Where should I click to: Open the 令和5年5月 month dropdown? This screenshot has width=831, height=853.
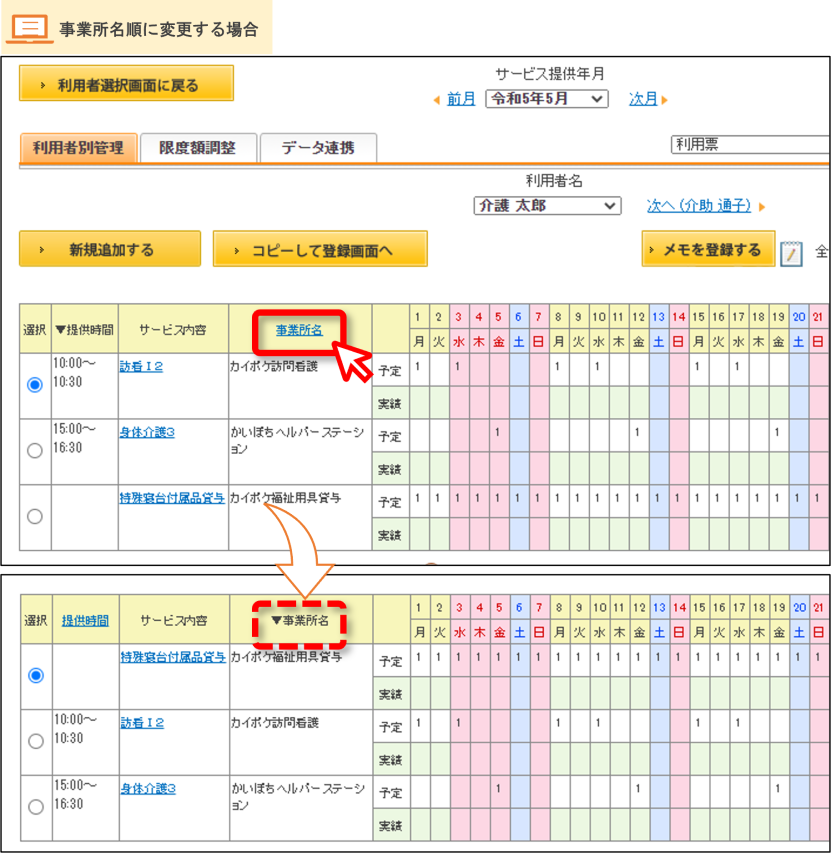tap(547, 99)
